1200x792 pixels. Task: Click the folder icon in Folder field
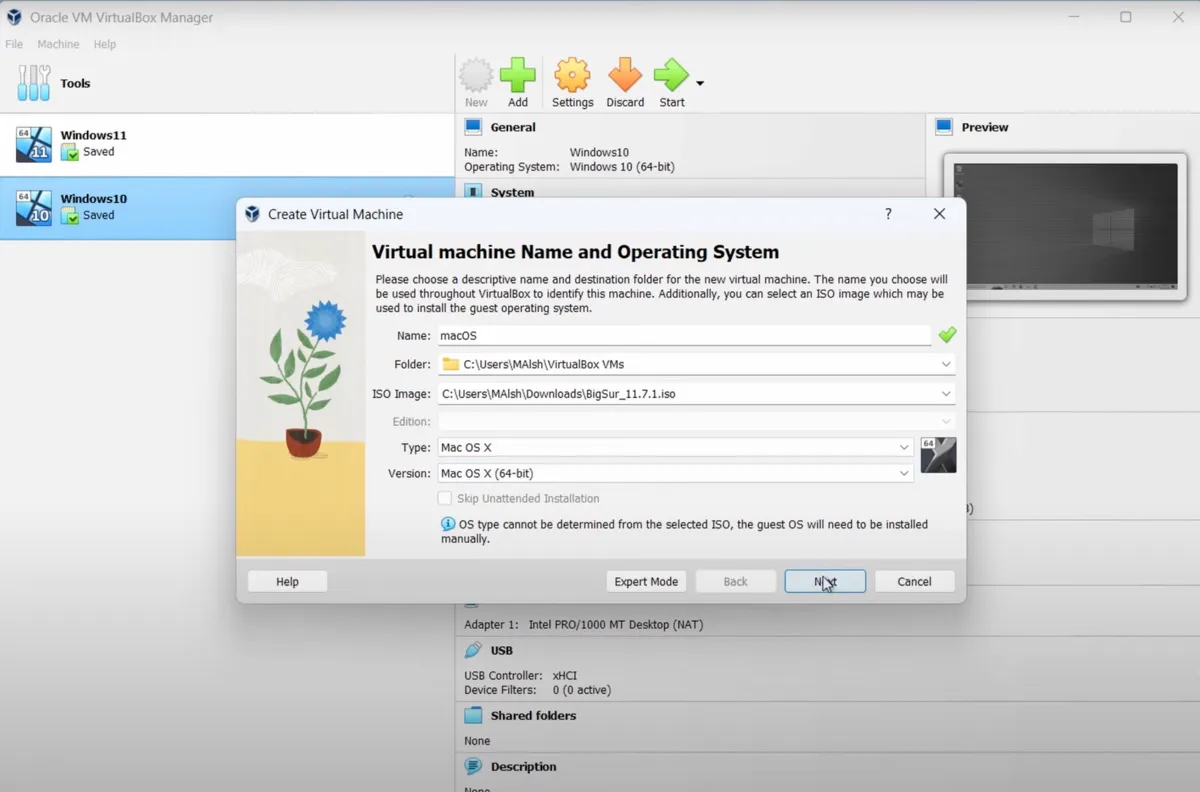pyautogui.click(x=451, y=364)
